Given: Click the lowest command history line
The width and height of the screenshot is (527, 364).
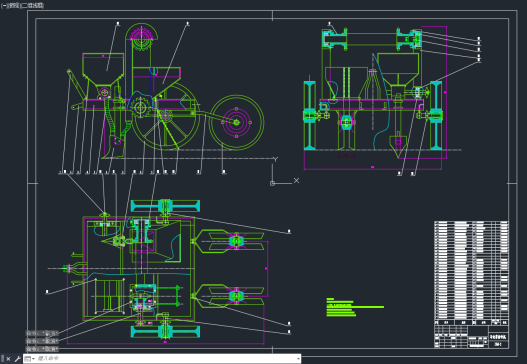Looking at the screenshot, I should point(43,349).
